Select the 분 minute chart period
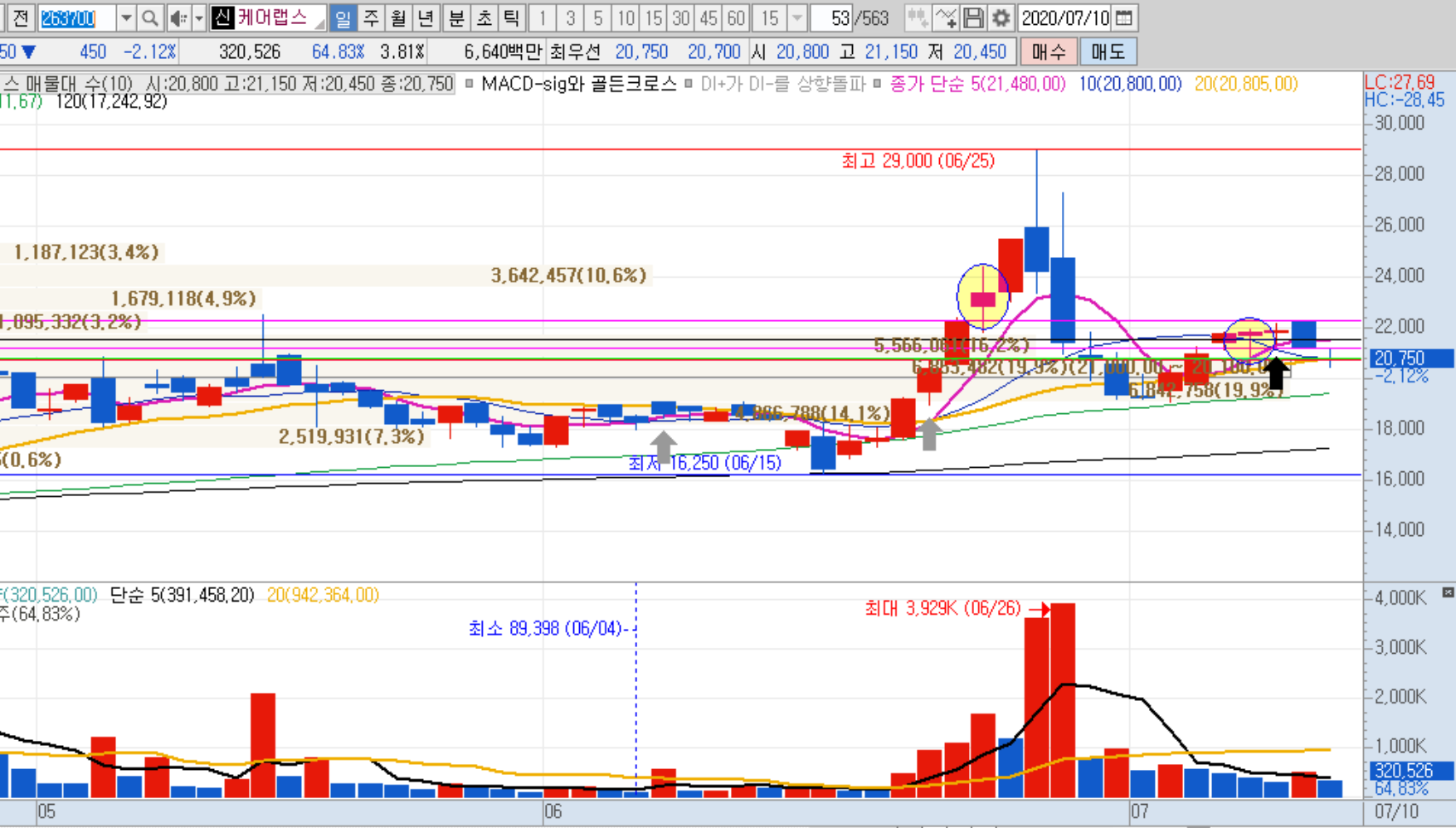The image size is (1456, 828). coord(455,17)
